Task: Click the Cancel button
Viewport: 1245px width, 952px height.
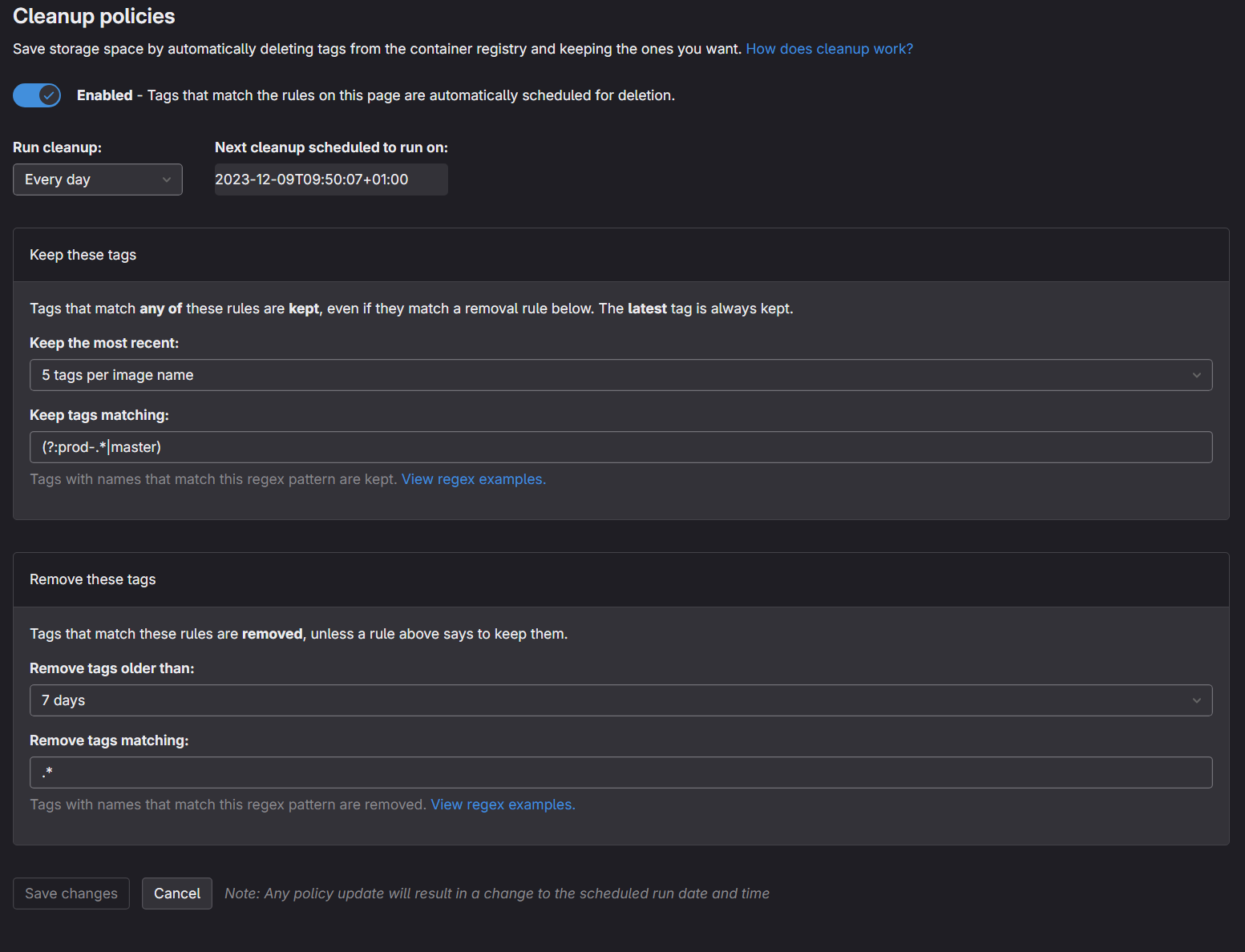Action: coord(177,894)
